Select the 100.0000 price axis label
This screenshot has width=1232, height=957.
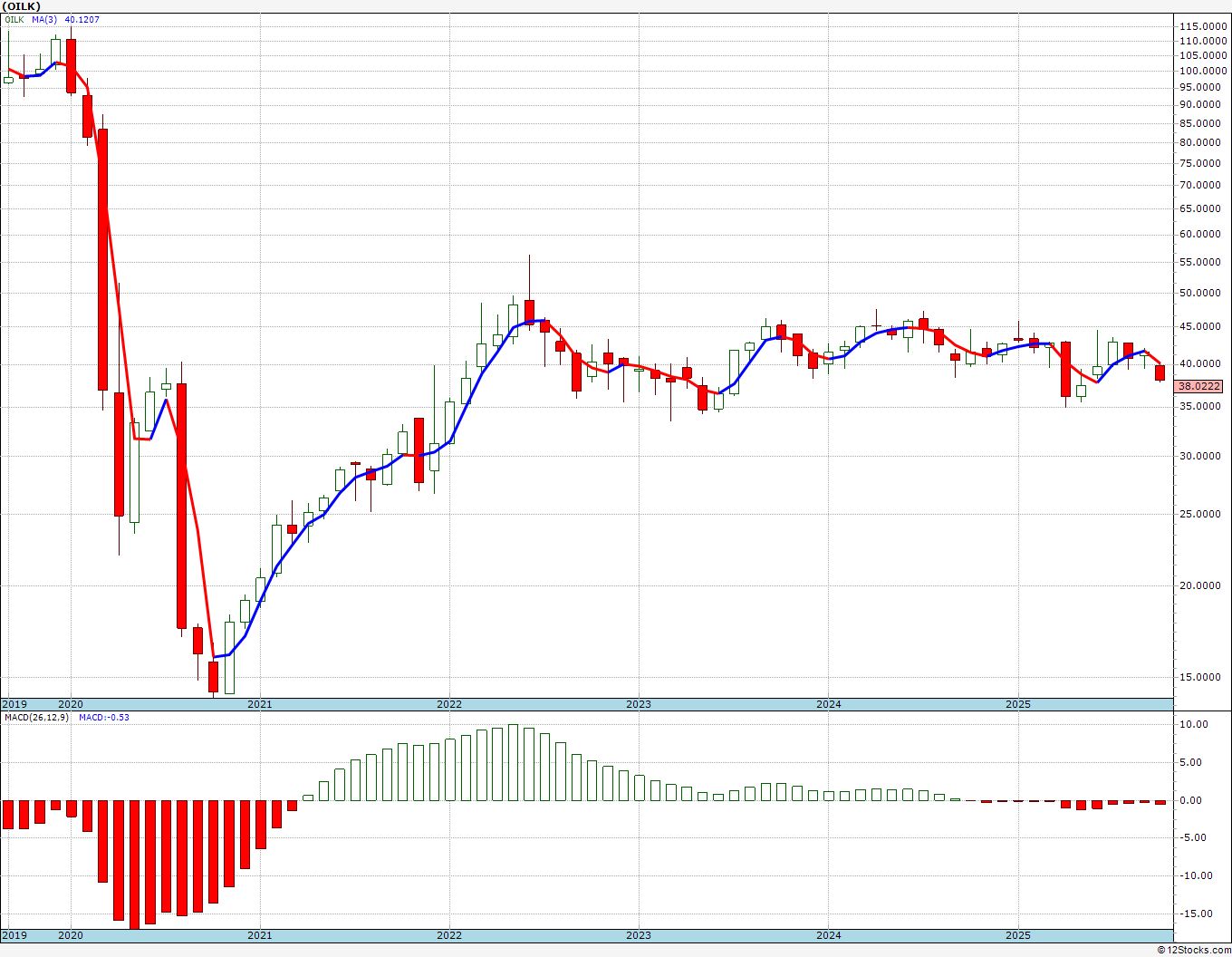click(1203, 71)
